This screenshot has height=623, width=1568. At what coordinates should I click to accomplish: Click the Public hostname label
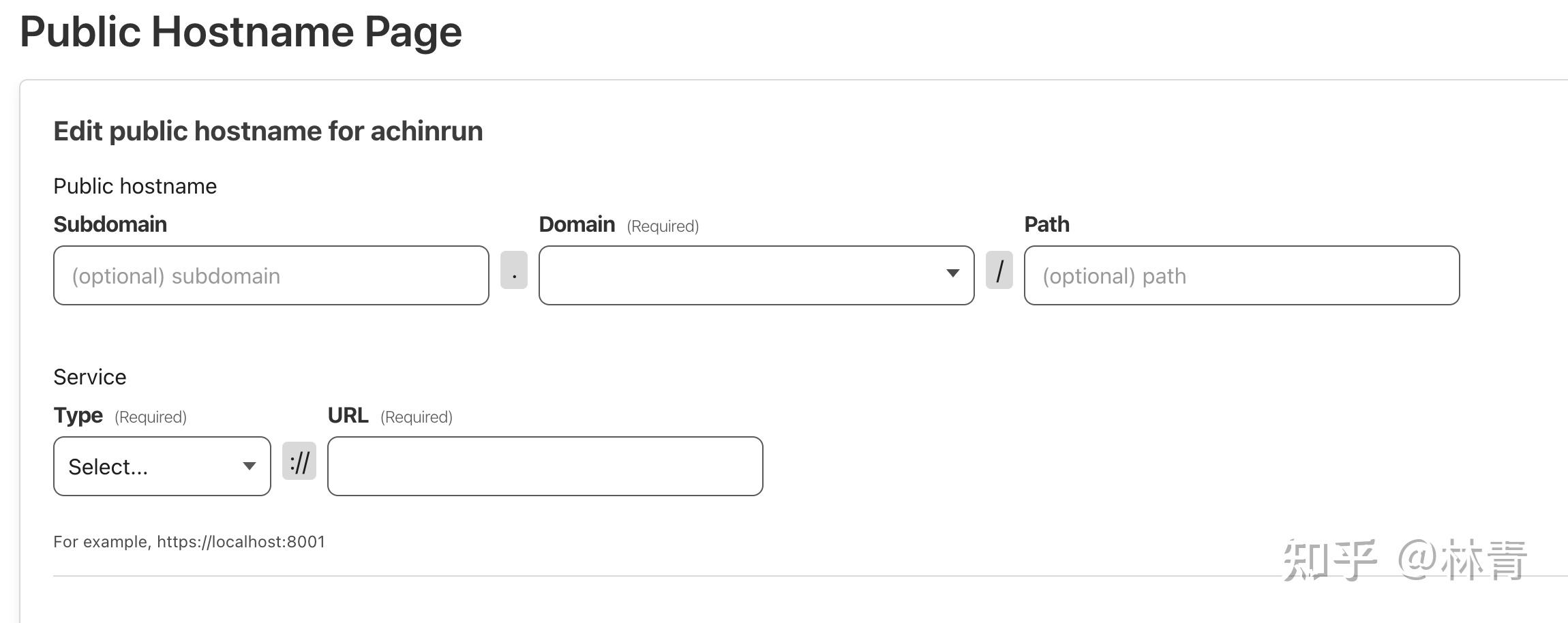pyautogui.click(x=134, y=185)
